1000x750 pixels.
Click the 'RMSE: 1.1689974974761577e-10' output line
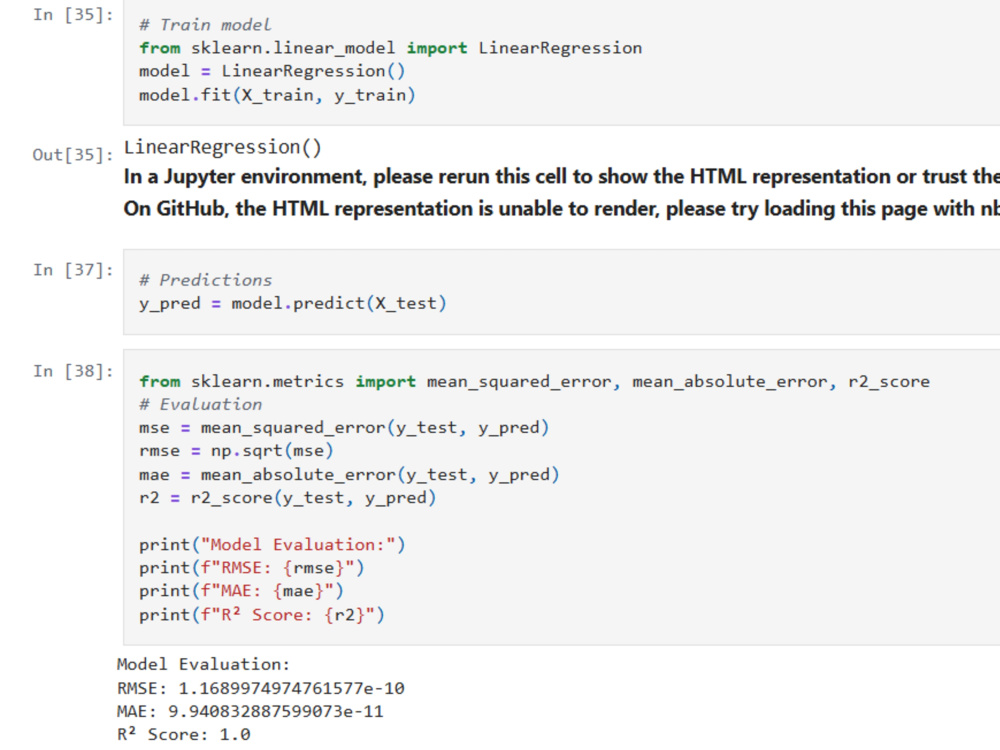(x=261, y=688)
